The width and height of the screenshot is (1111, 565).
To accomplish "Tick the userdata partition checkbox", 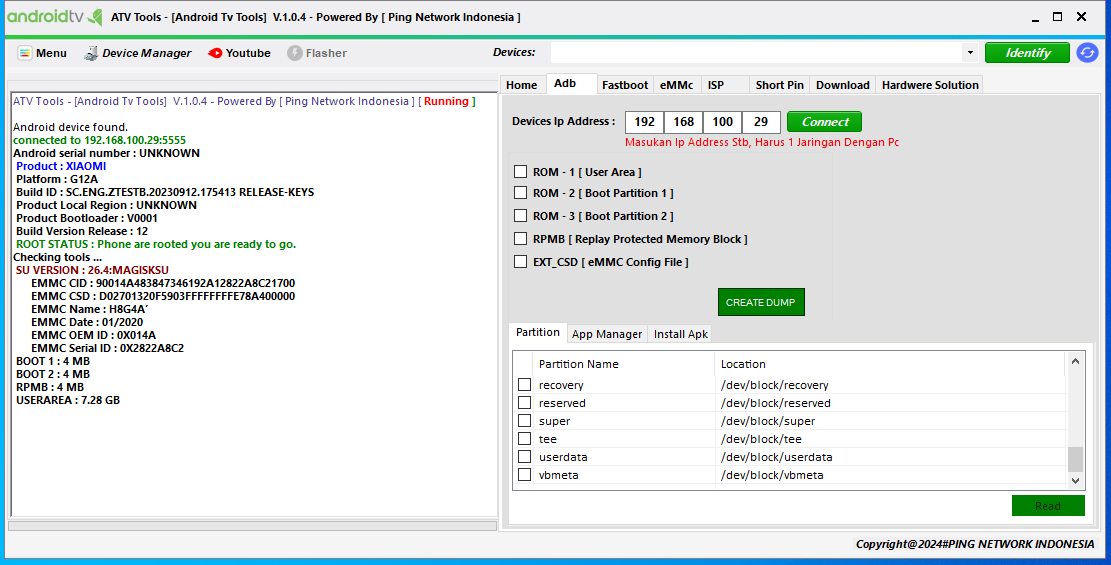I will click(x=525, y=457).
